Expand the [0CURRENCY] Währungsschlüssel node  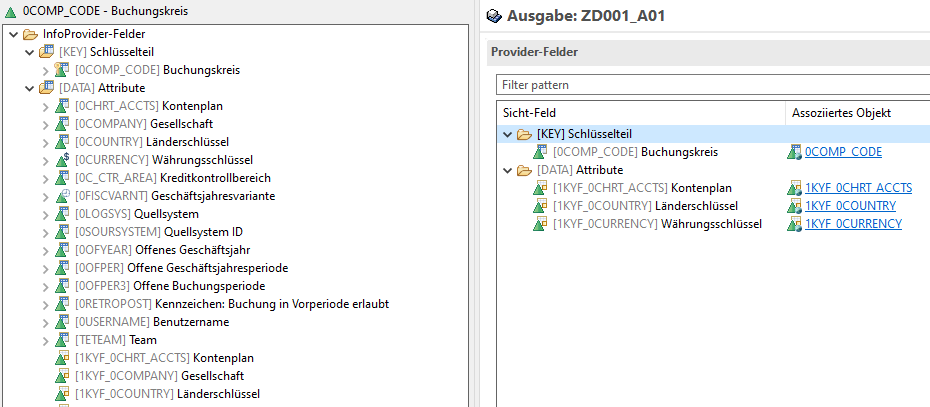click(46, 160)
